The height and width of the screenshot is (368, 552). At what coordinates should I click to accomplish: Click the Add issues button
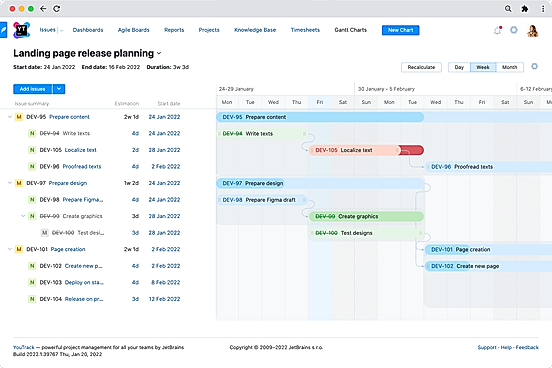point(32,89)
